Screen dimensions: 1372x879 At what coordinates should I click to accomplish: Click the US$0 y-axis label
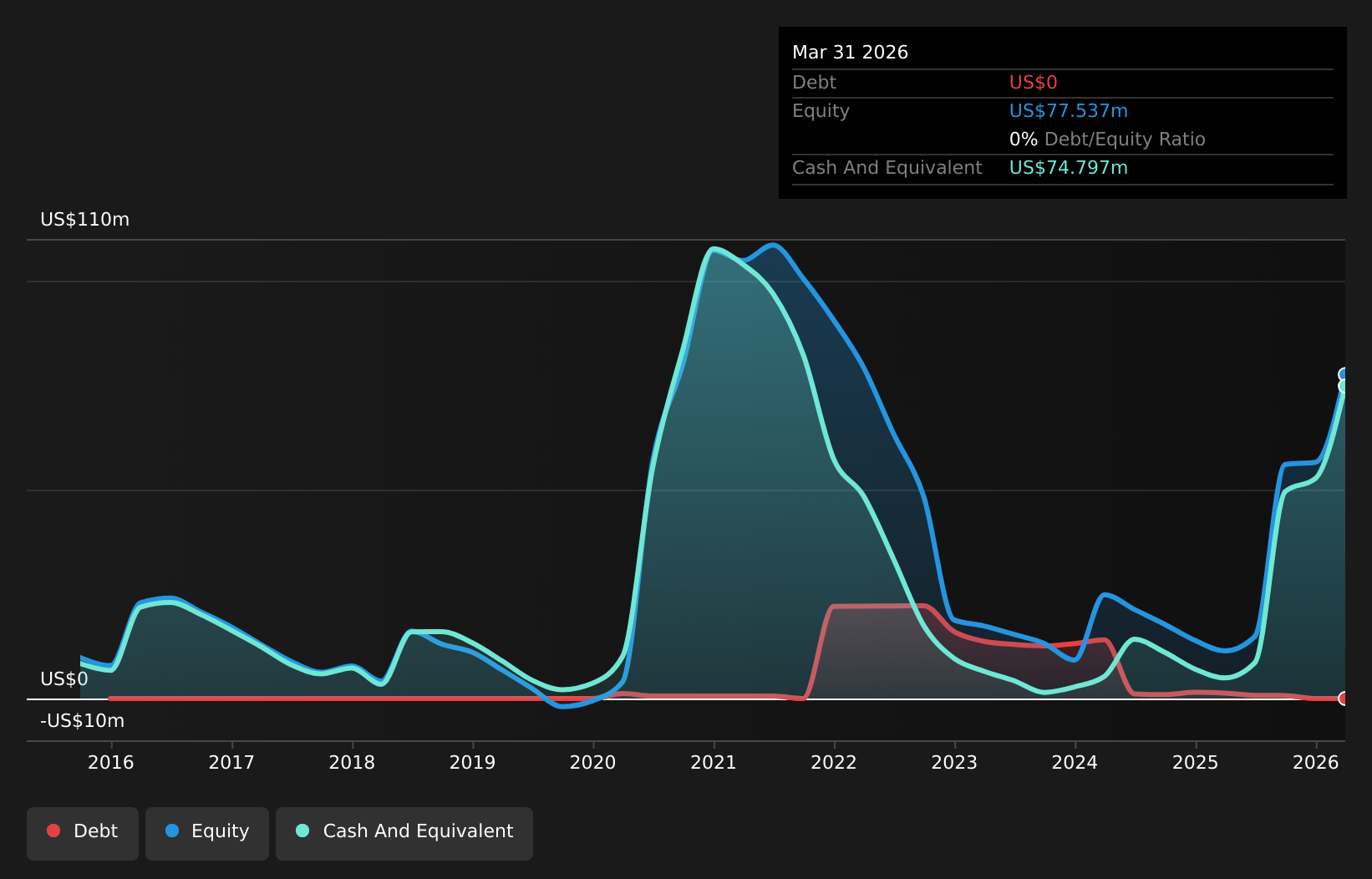[64, 679]
